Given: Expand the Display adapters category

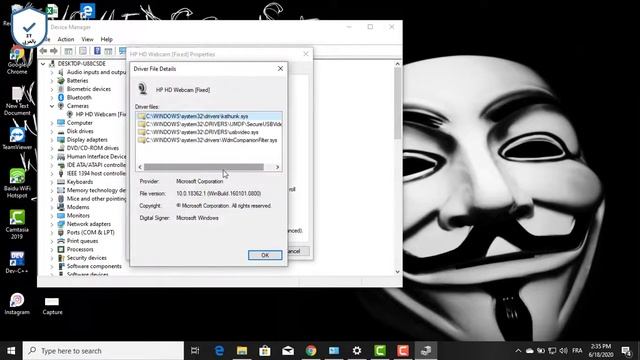Looking at the screenshot, I should (52, 140).
